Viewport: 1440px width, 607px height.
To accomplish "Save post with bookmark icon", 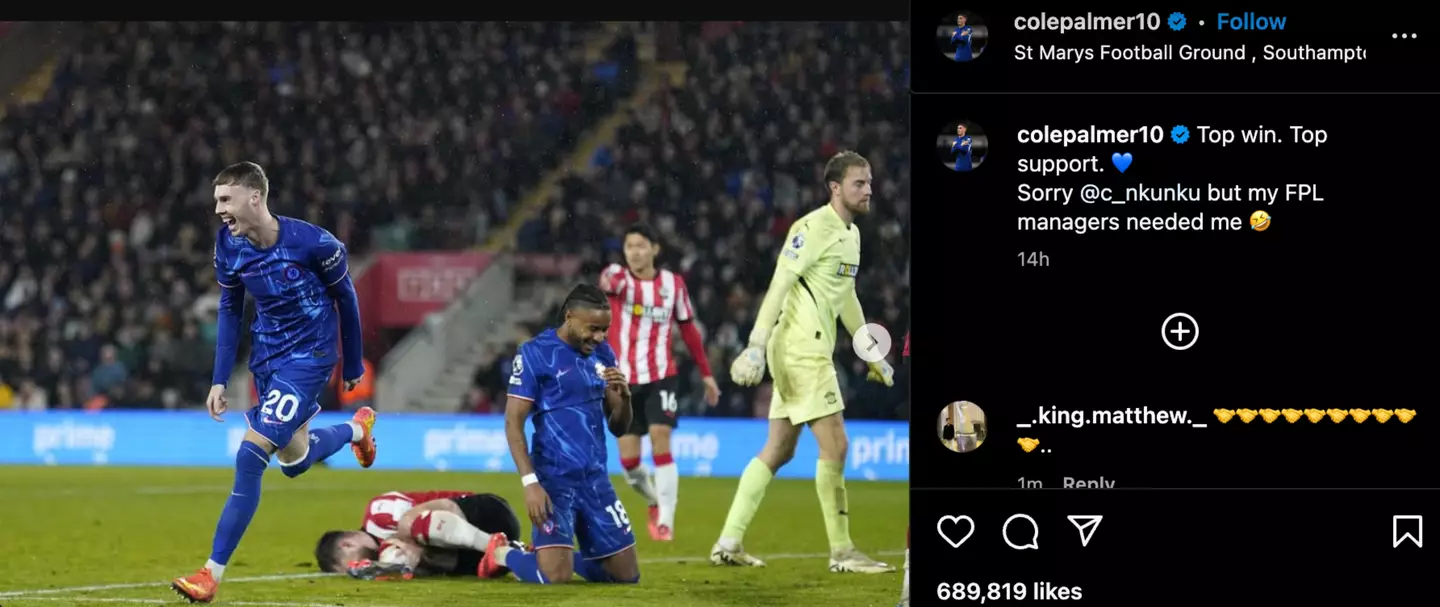I will 1407,531.
